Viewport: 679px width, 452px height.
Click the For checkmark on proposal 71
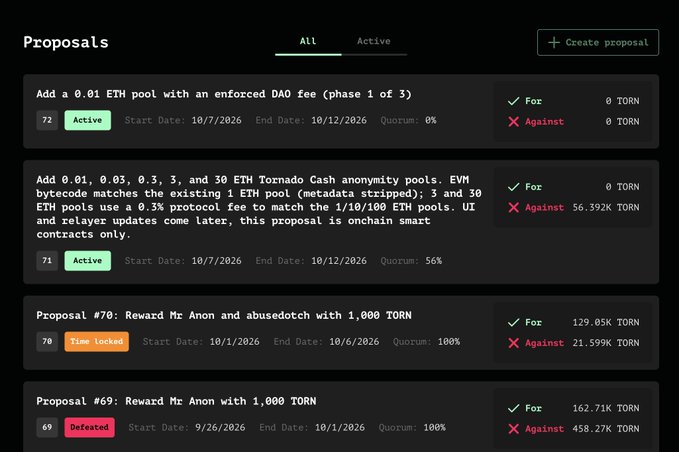(514, 187)
